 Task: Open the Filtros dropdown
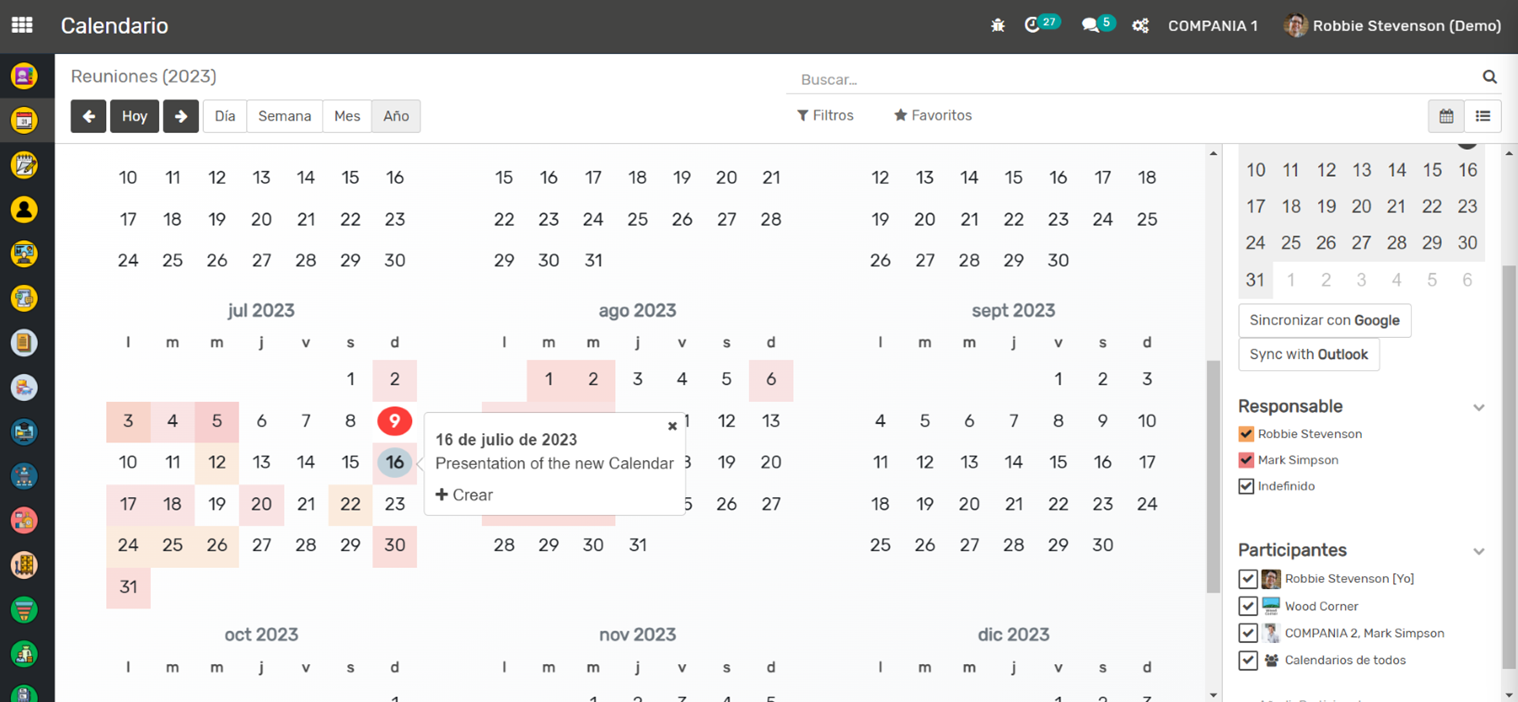(825, 116)
